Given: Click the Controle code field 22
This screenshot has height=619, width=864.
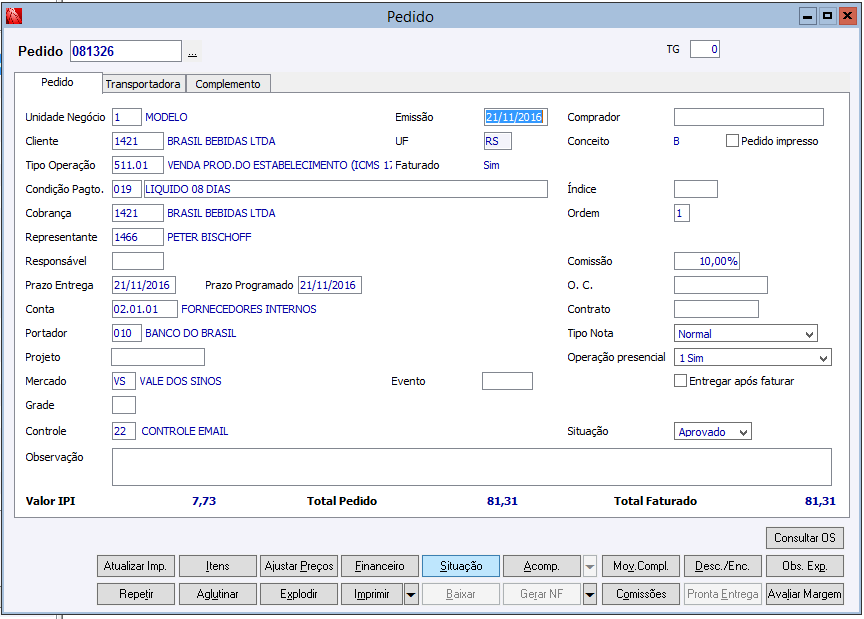Looking at the screenshot, I should [124, 431].
